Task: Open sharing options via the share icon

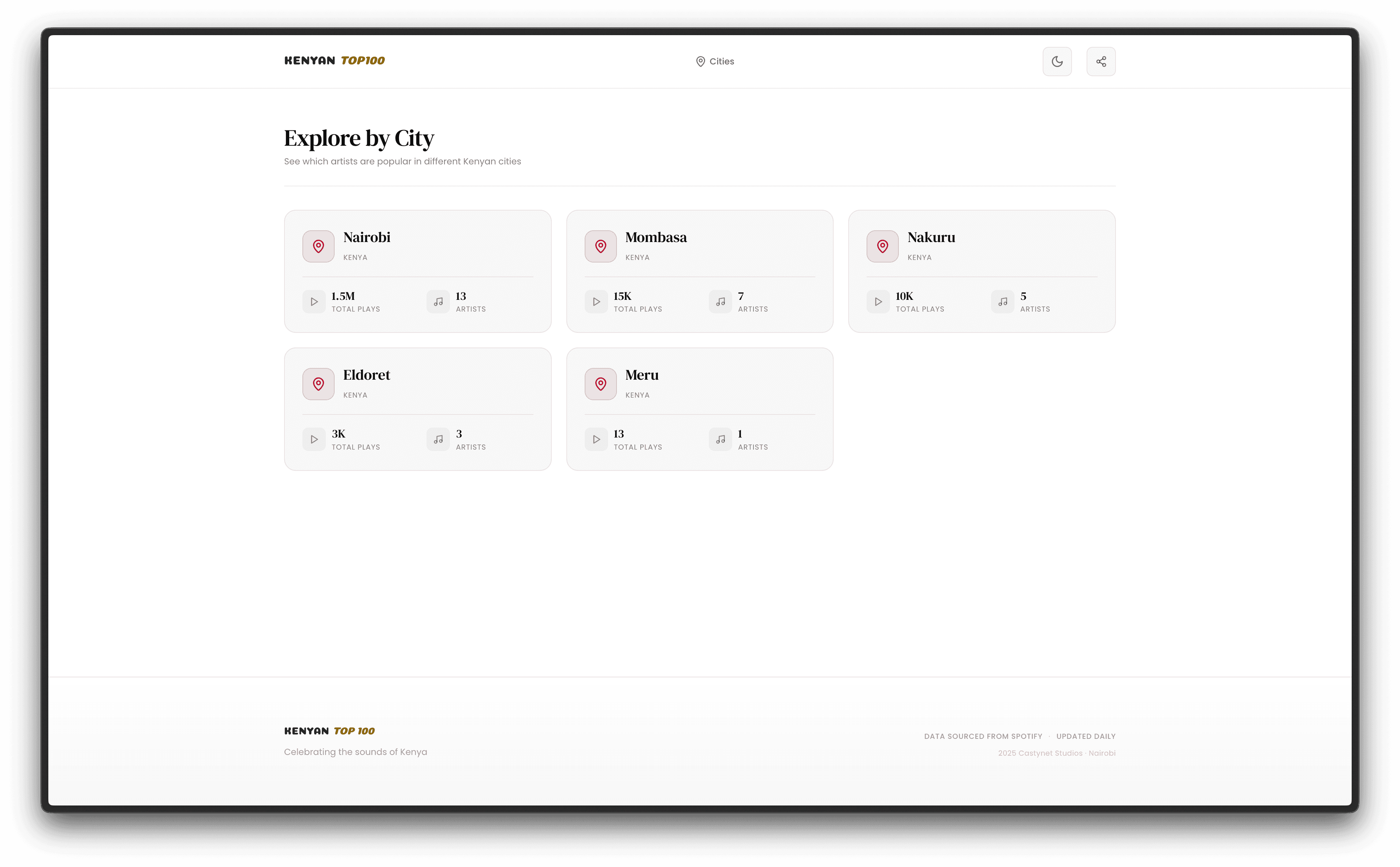Action: click(x=1101, y=62)
